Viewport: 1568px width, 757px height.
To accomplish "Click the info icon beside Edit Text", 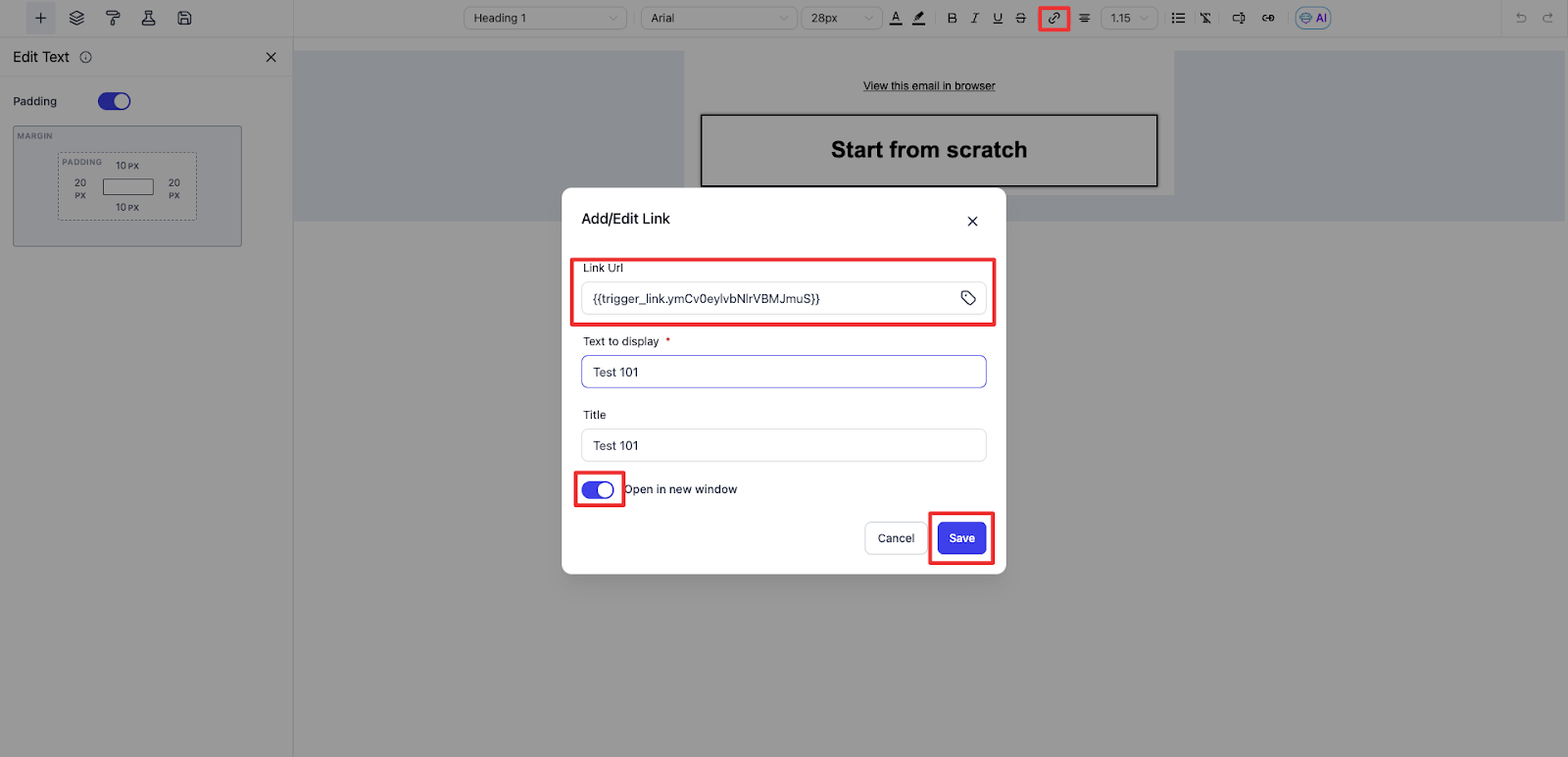I will pos(86,57).
